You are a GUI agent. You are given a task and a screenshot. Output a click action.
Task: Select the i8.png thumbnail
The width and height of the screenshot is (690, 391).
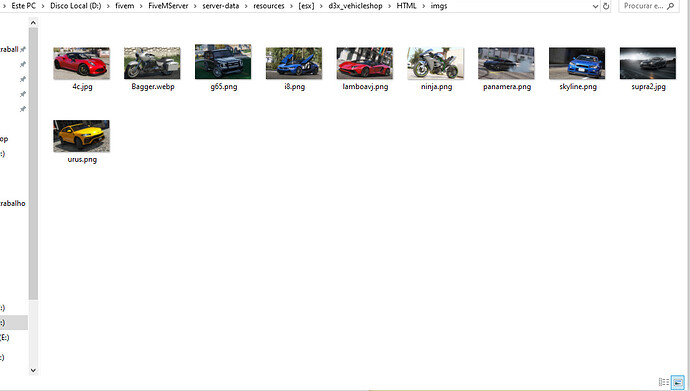coord(294,63)
